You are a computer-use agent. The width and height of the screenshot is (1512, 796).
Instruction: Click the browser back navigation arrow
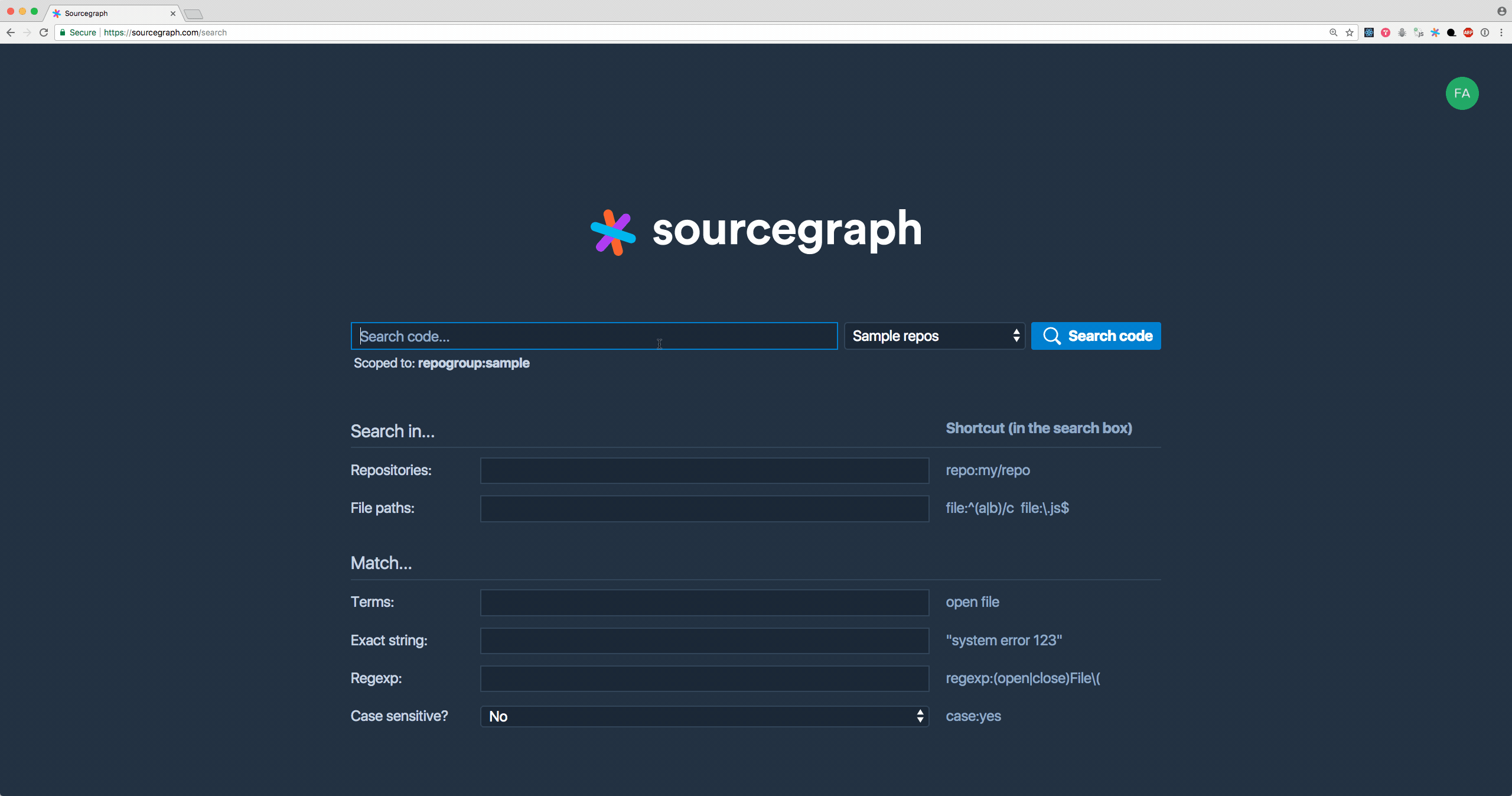click(x=11, y=33)
